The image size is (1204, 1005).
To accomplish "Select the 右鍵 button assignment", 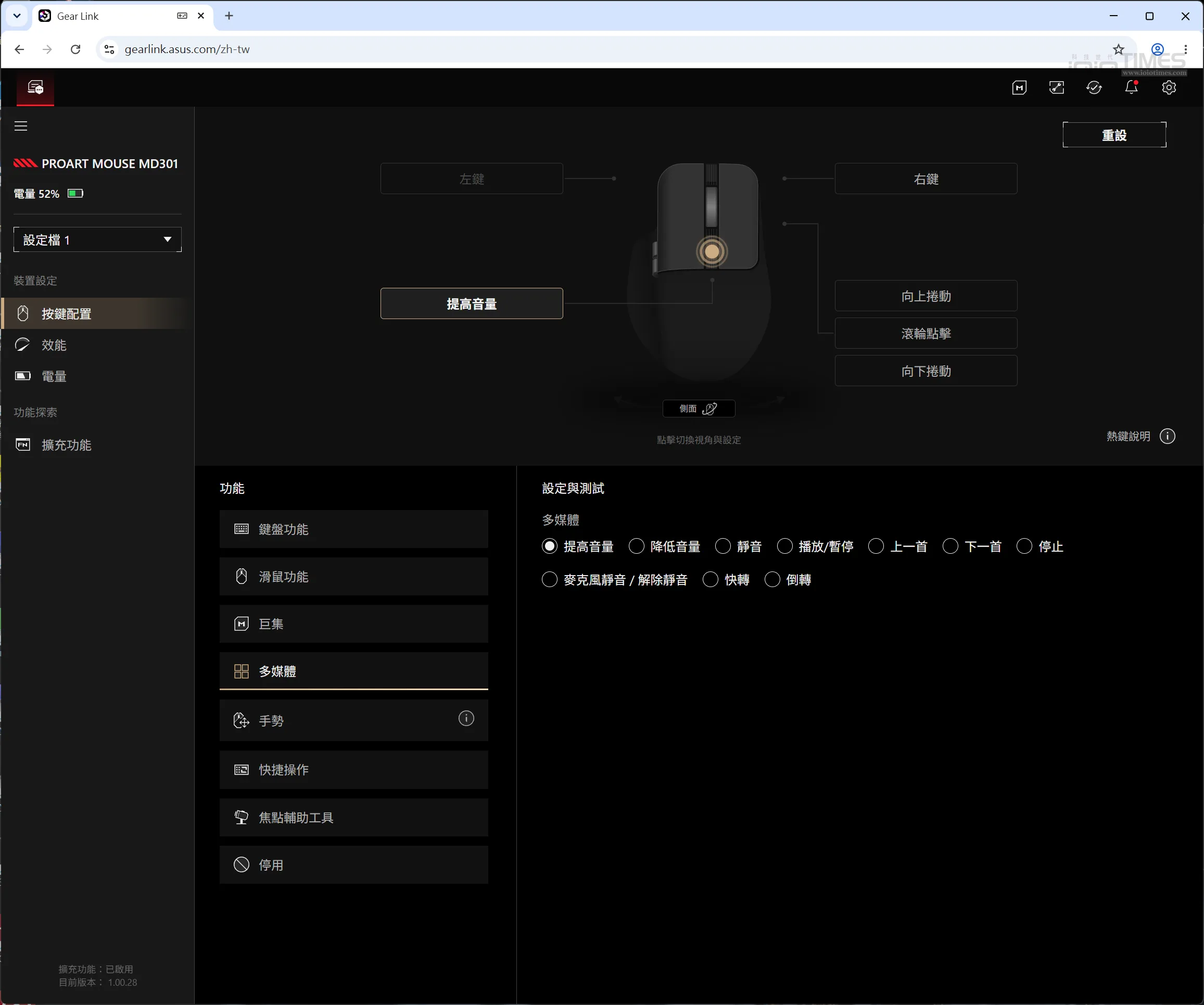I will click(x=926, y=179).
